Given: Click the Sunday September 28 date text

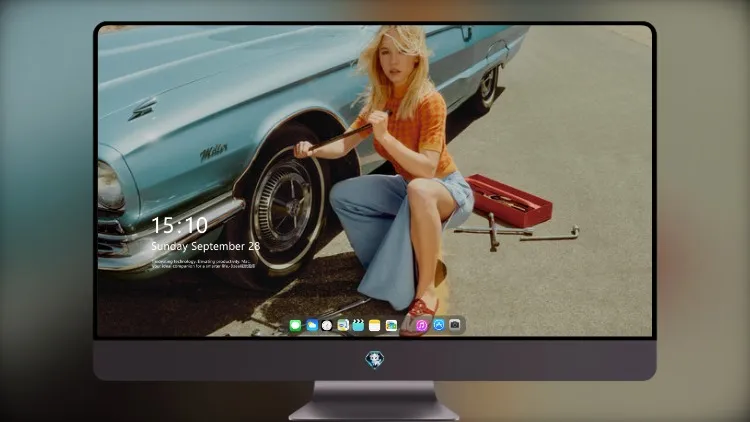Looking at the screenshot, I should point(206,246).
